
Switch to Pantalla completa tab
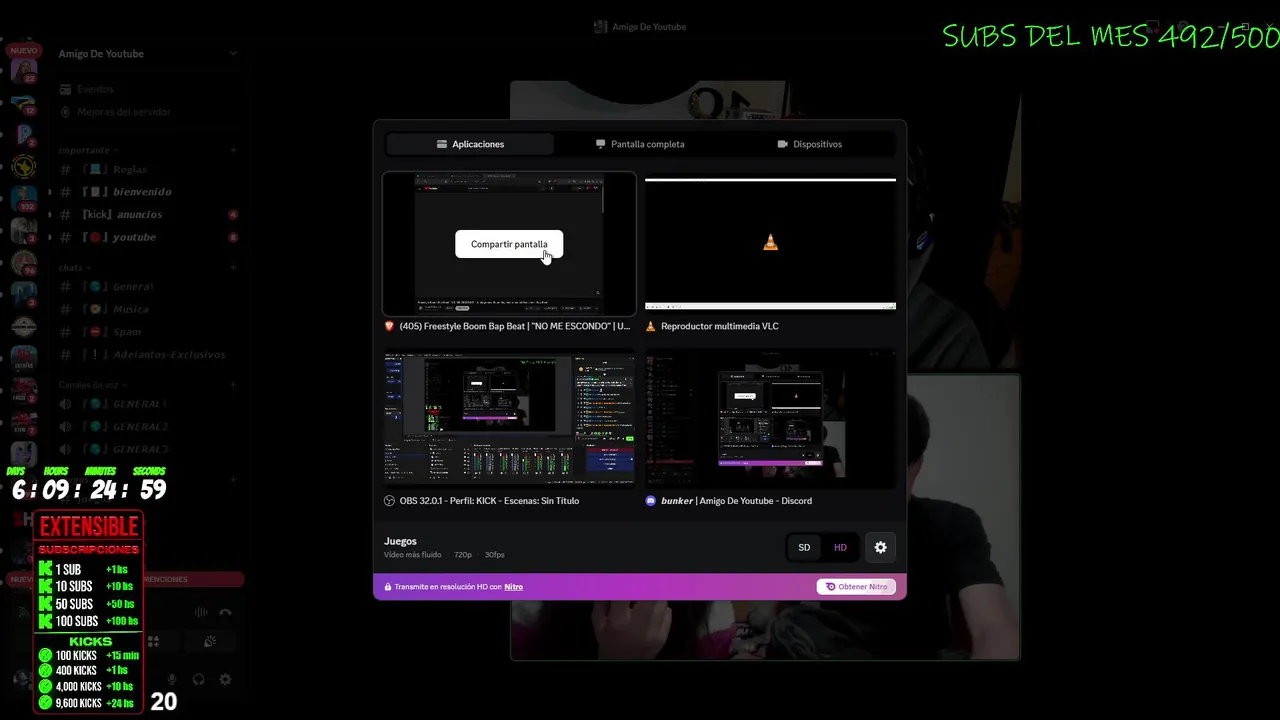(x=640, y=144)
